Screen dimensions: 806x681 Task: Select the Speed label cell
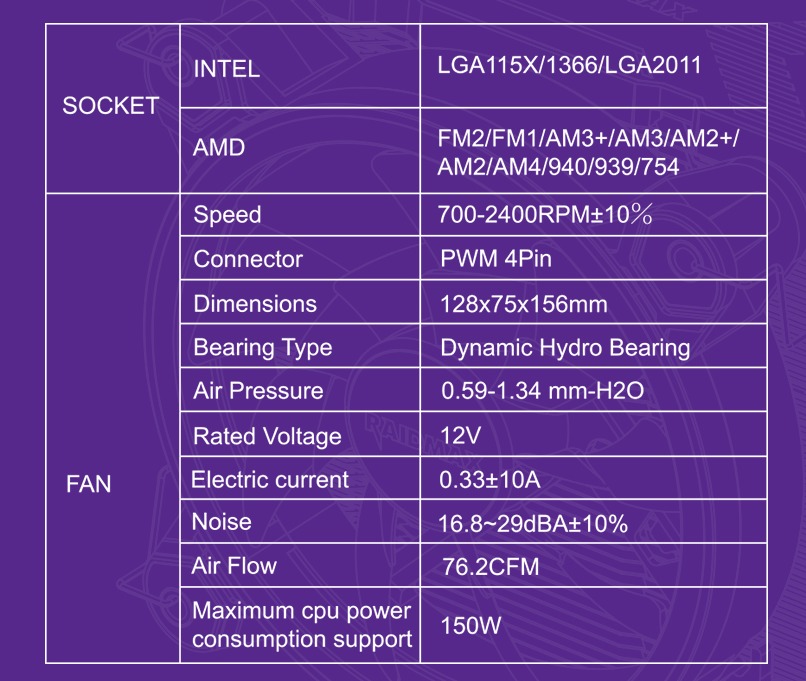tap(300, 215)
